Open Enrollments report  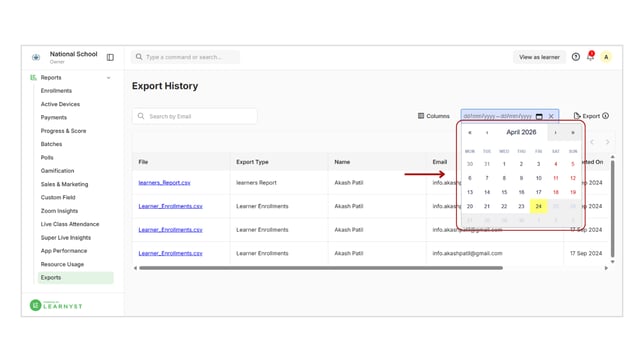[x=56, y=91]
